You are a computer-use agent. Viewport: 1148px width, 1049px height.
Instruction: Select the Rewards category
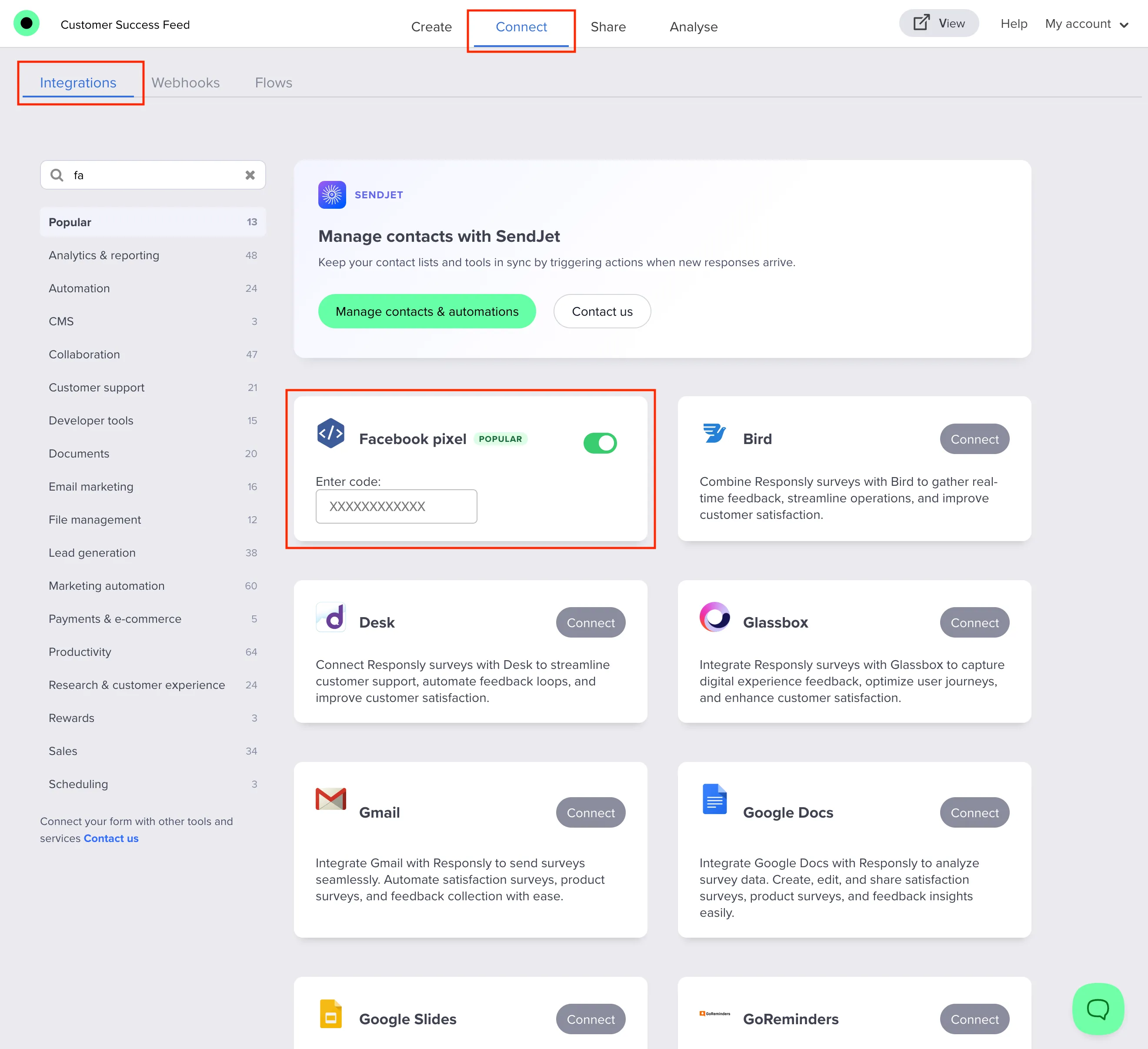[153, 718]
